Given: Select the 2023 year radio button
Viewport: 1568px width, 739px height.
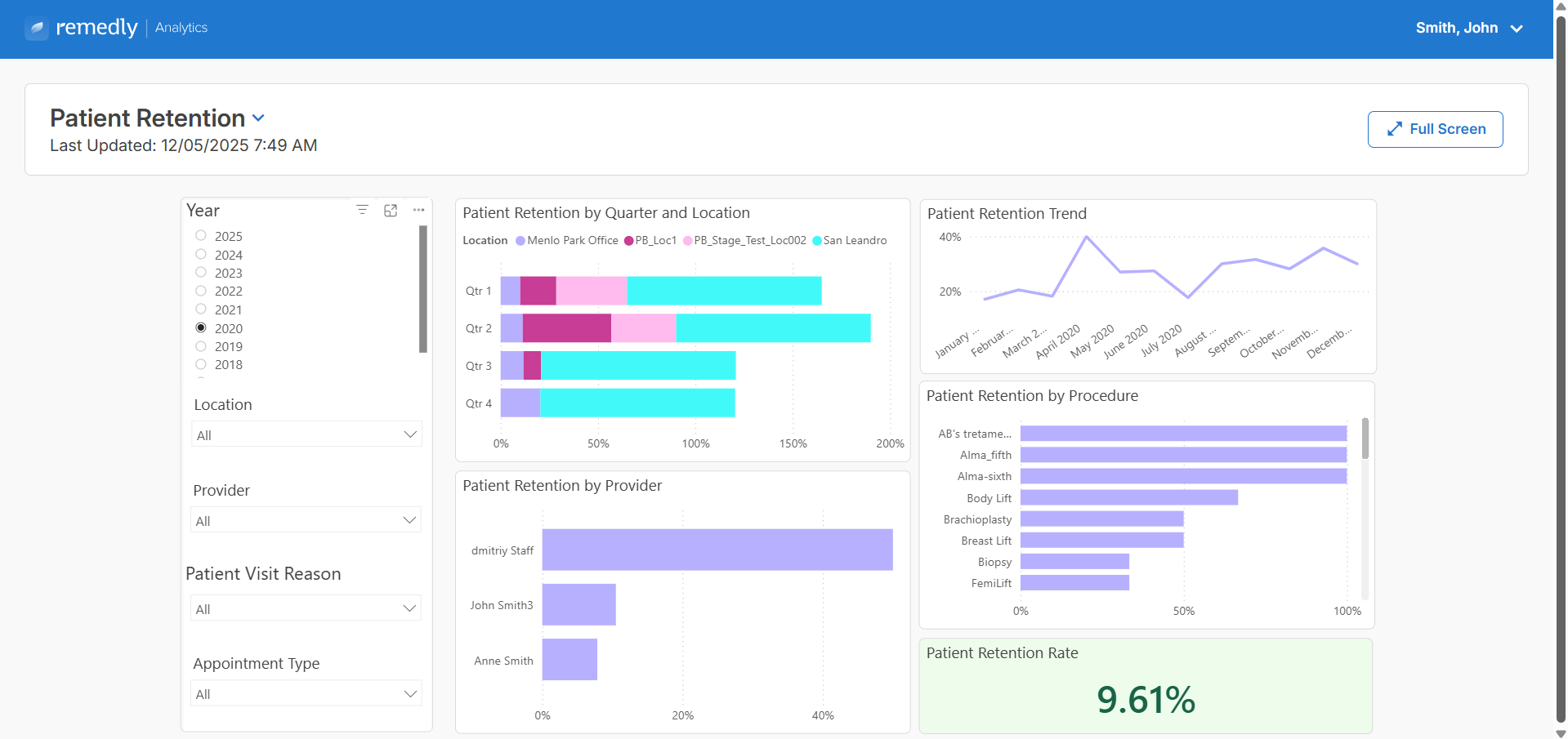Looking at the screenshot, I should point(201,272).
